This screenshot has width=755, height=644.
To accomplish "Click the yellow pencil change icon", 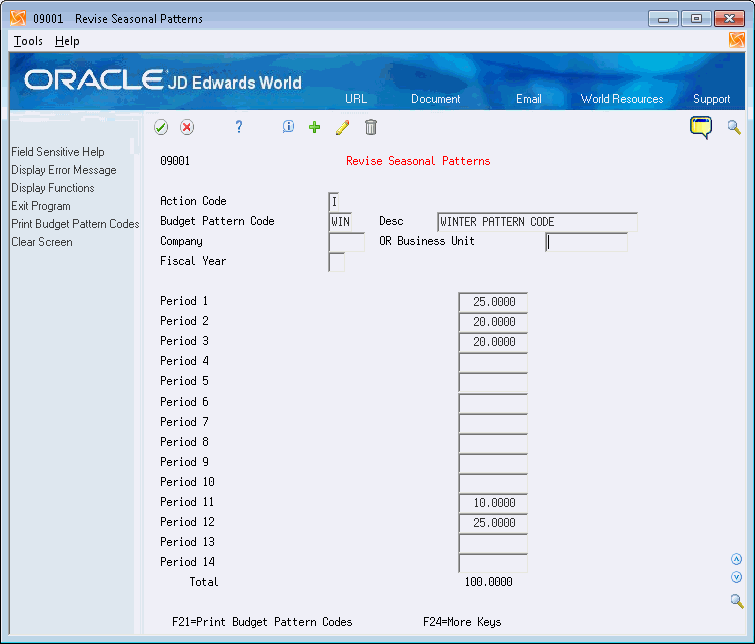I will pyautogui.click(x=342, y=128).
